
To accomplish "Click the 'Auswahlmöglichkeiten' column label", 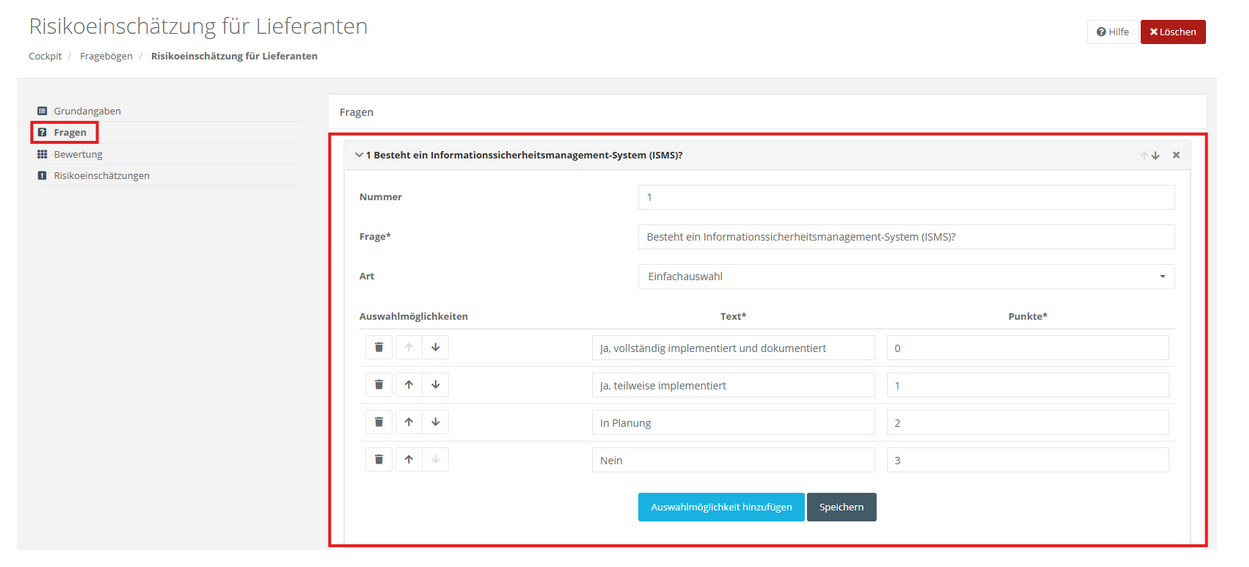I will (x=414, y=316).
